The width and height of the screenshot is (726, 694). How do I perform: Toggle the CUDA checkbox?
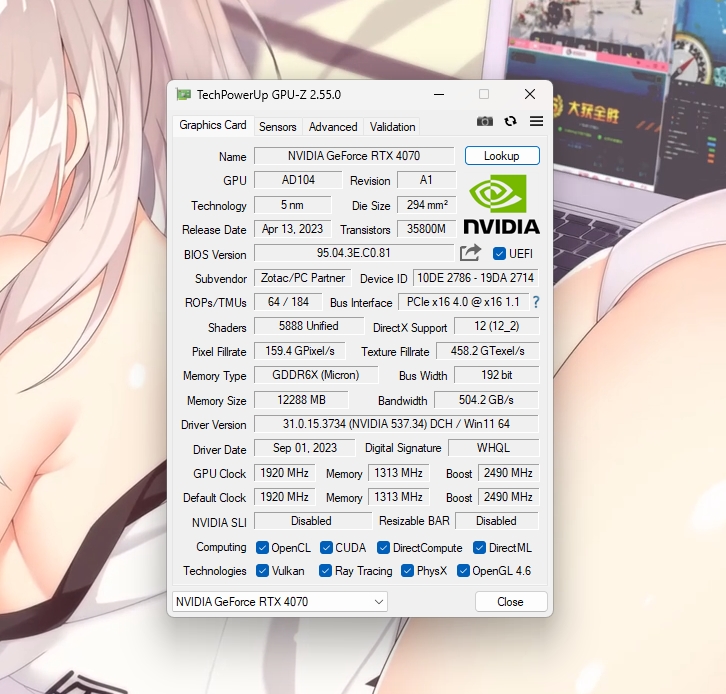coord(326,548)
